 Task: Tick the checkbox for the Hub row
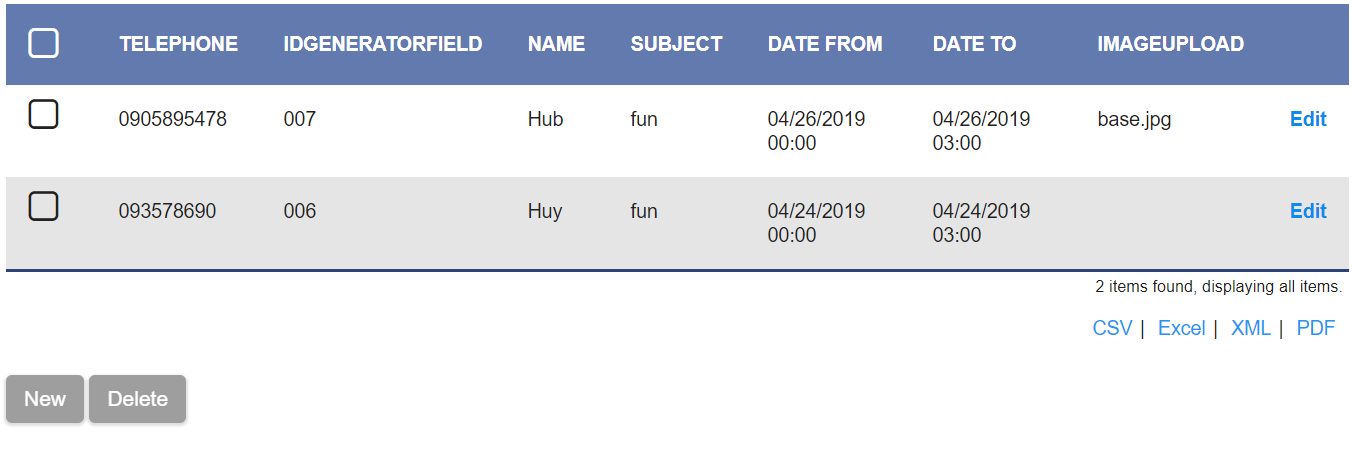coord(43,115)
